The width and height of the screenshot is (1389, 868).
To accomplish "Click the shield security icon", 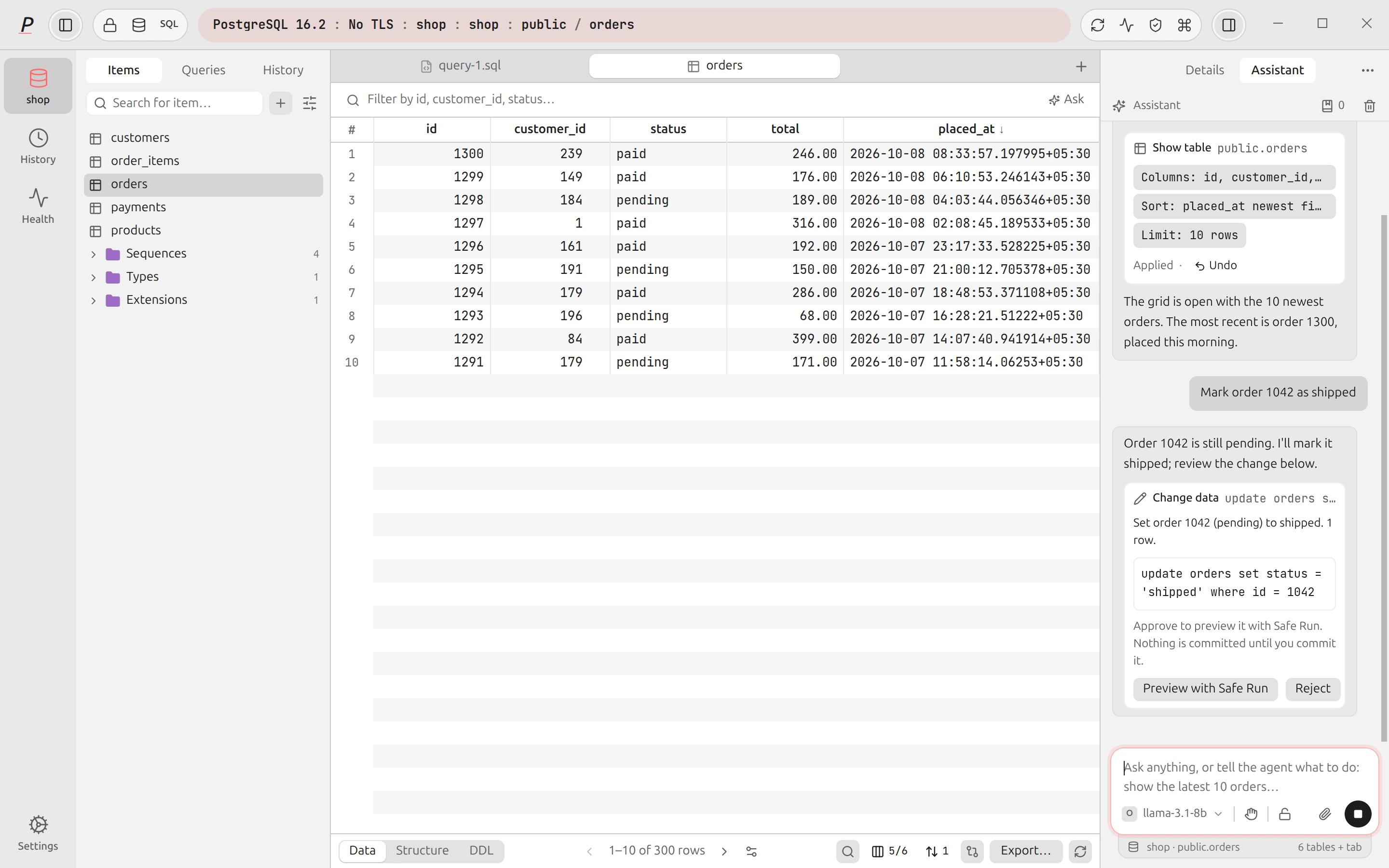I will 1156,25.
